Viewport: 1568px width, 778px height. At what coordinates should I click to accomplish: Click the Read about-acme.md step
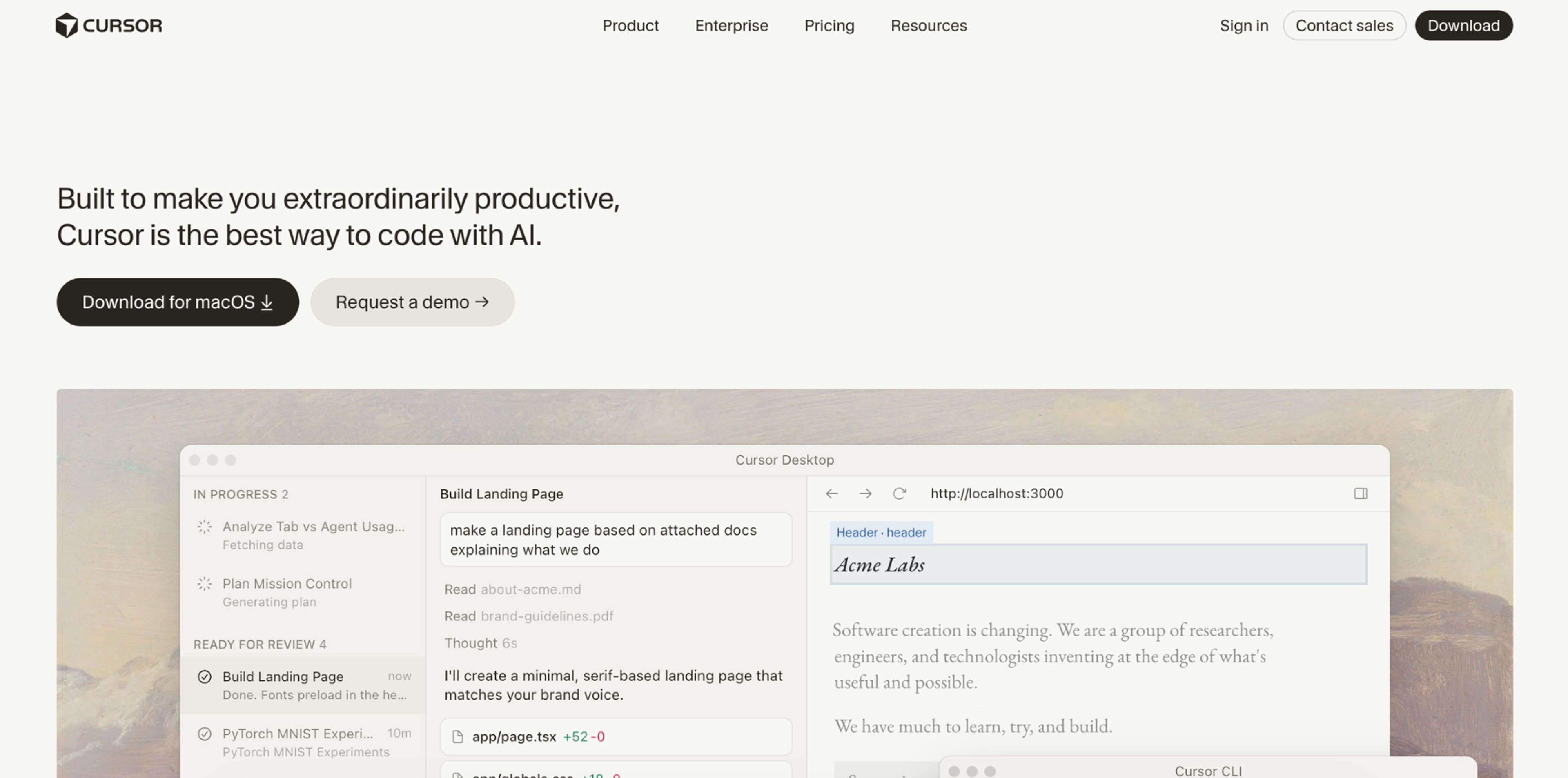pyautogui.click(x=512, y=589)
